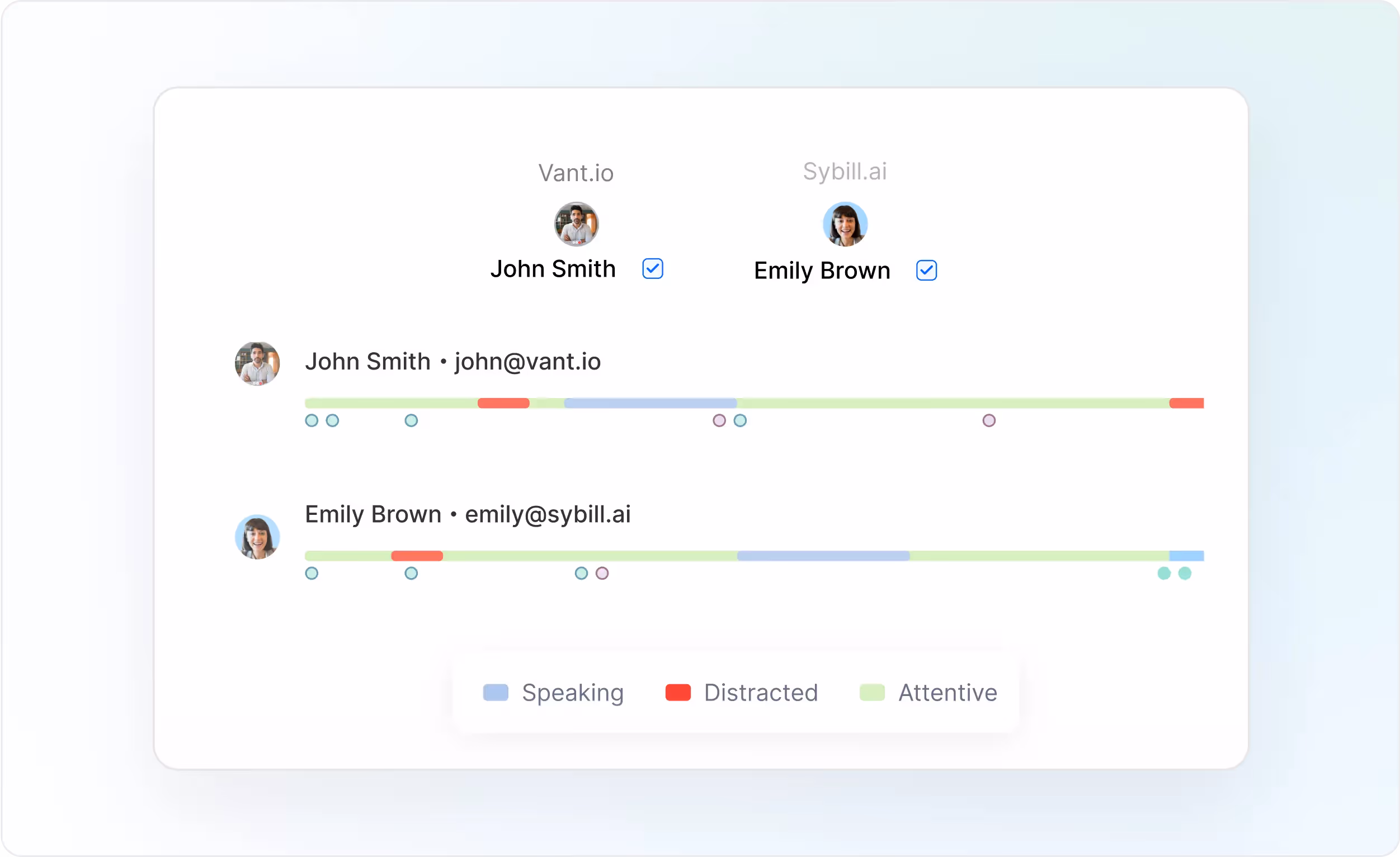Image resolution: width=1400 pixels, height=857 pixels.
Task: Click Emily Brown's red distracted segment
Action: (417, 556)
